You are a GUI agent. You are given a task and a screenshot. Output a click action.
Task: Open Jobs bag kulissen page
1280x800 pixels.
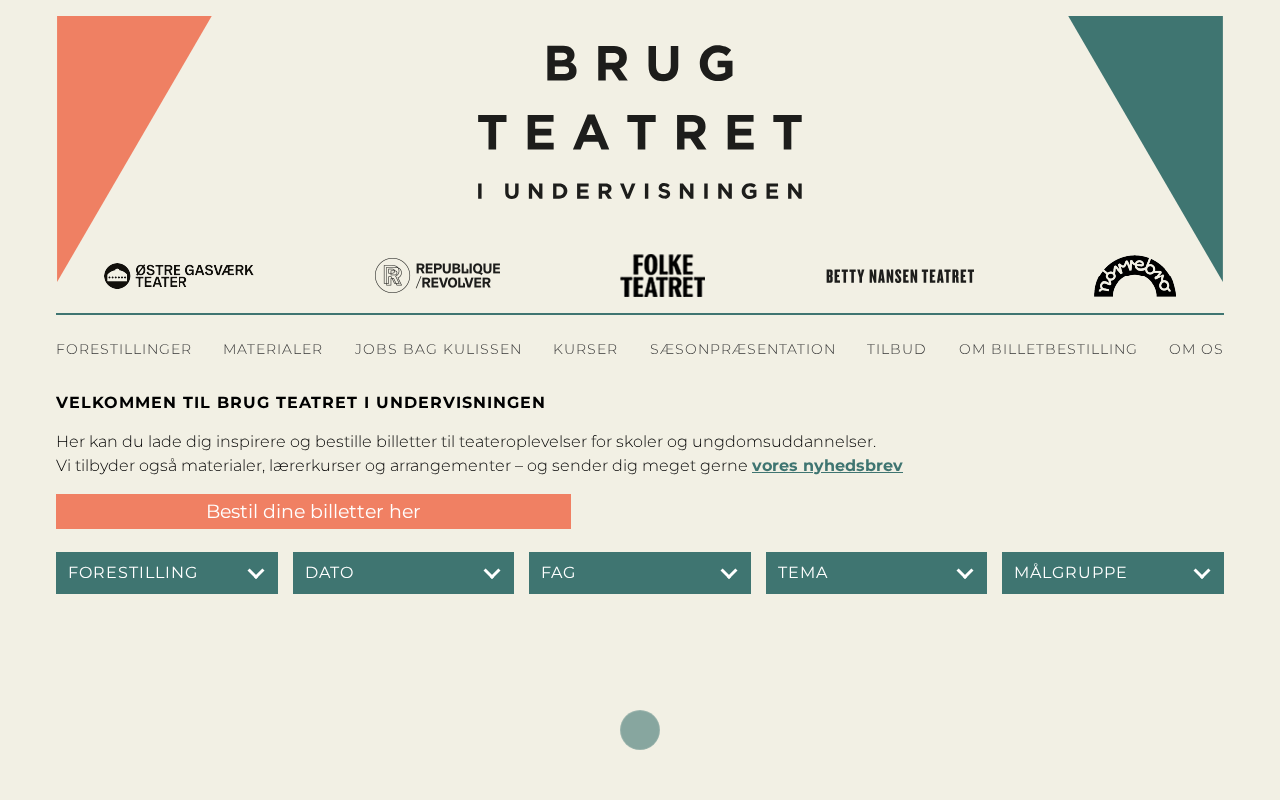point(438,349)
